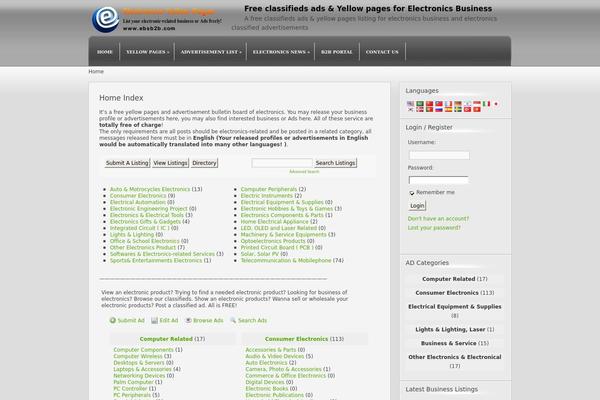Expand the Yellow Pages menu

[148, 52]
